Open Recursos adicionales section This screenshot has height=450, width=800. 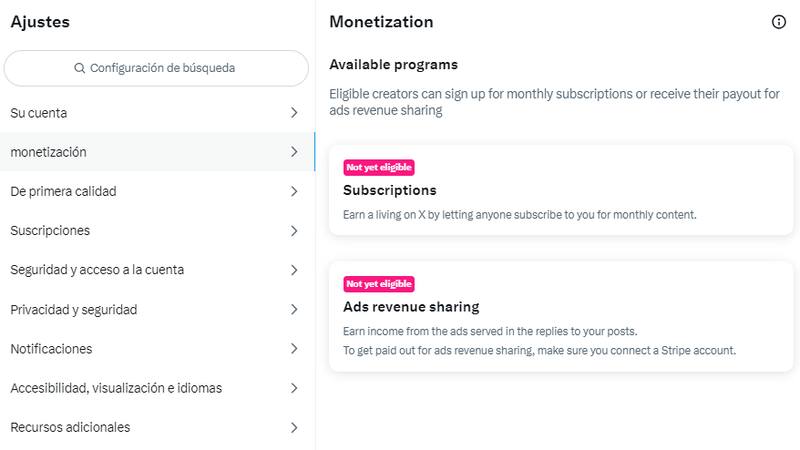coord(70,427)
